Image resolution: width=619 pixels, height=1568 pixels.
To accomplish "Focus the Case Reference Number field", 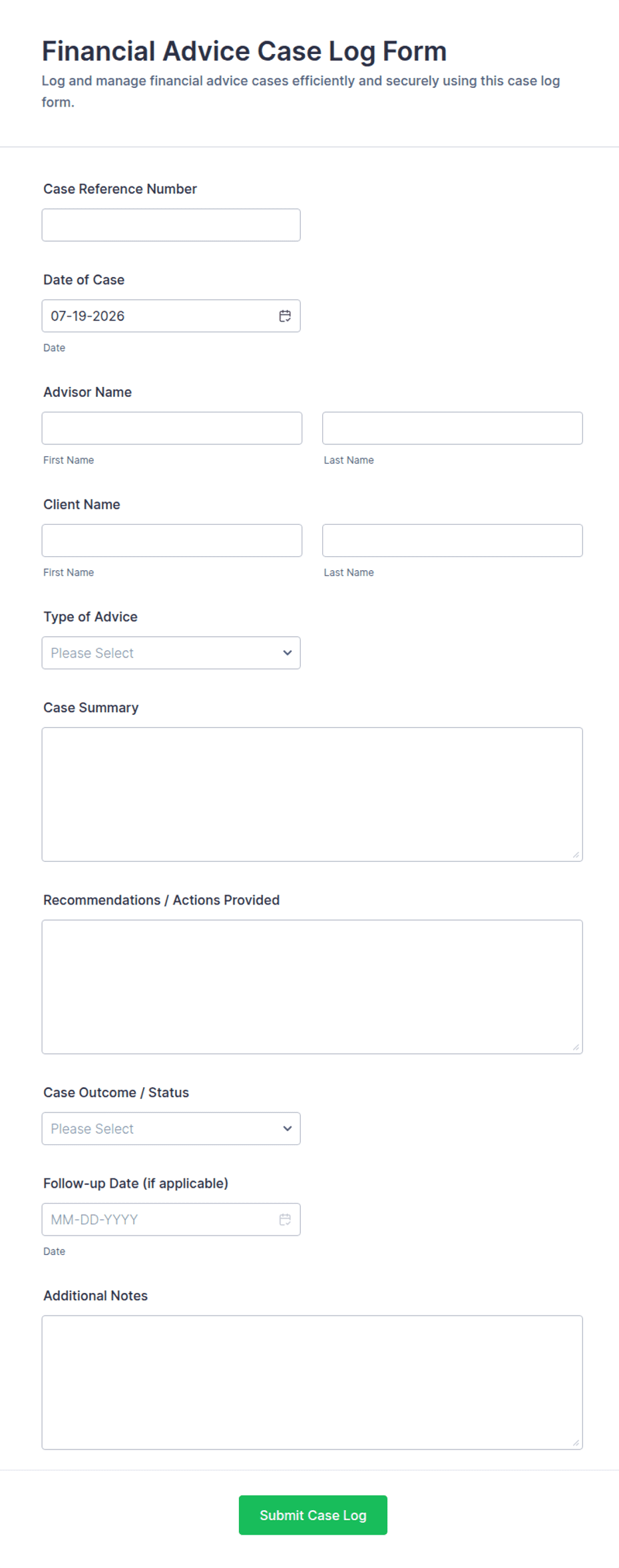I will (171, 225).
